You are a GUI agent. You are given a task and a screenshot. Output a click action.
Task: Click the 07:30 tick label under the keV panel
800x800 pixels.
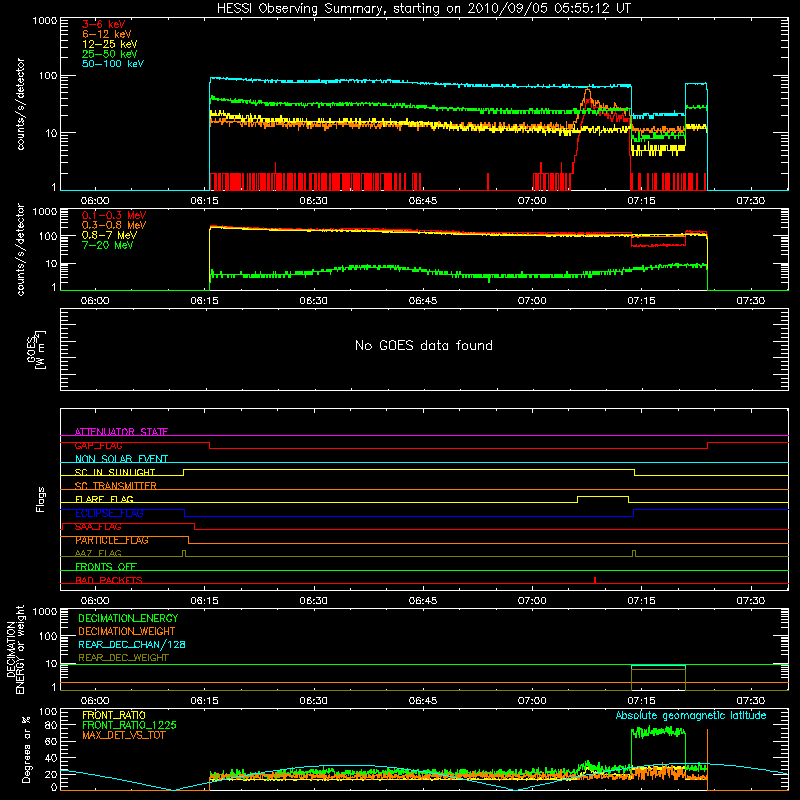tap(751, 201)
